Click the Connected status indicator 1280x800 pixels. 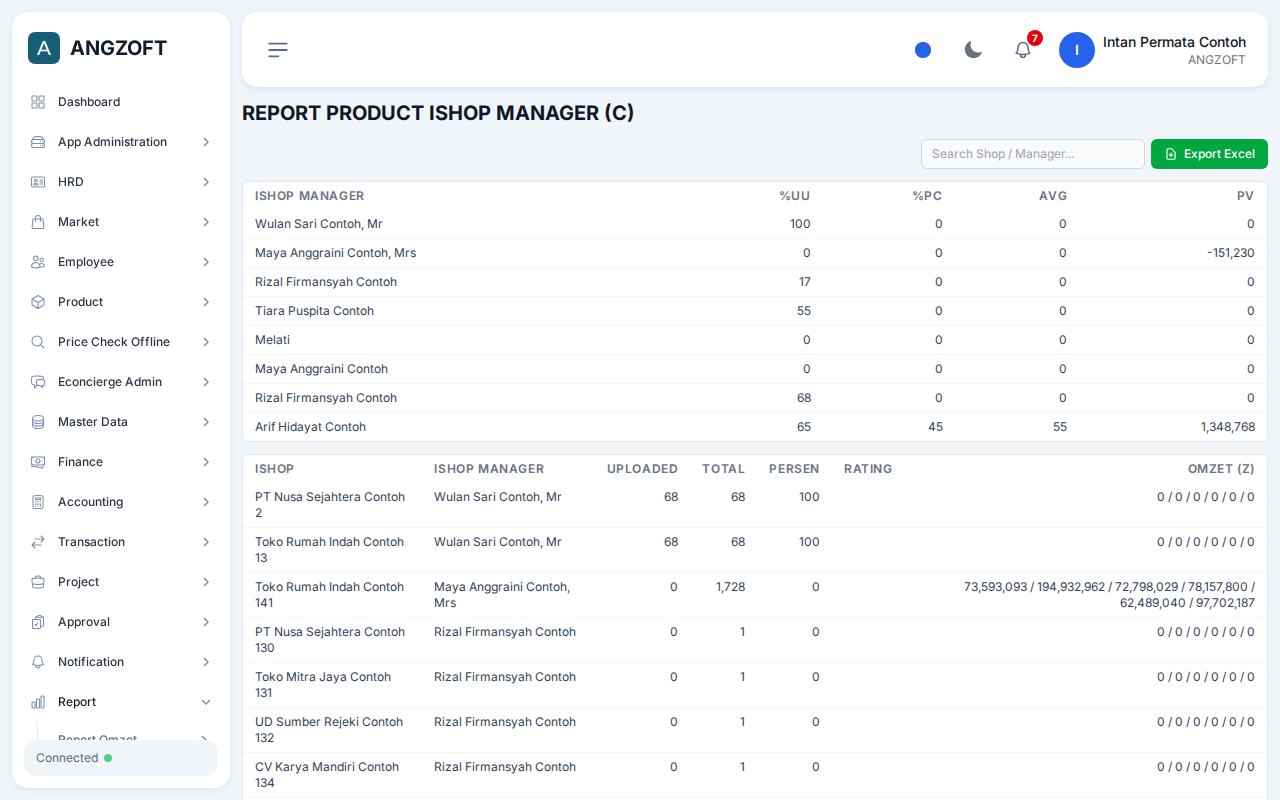pyautogui.click(x=121, y=758)
